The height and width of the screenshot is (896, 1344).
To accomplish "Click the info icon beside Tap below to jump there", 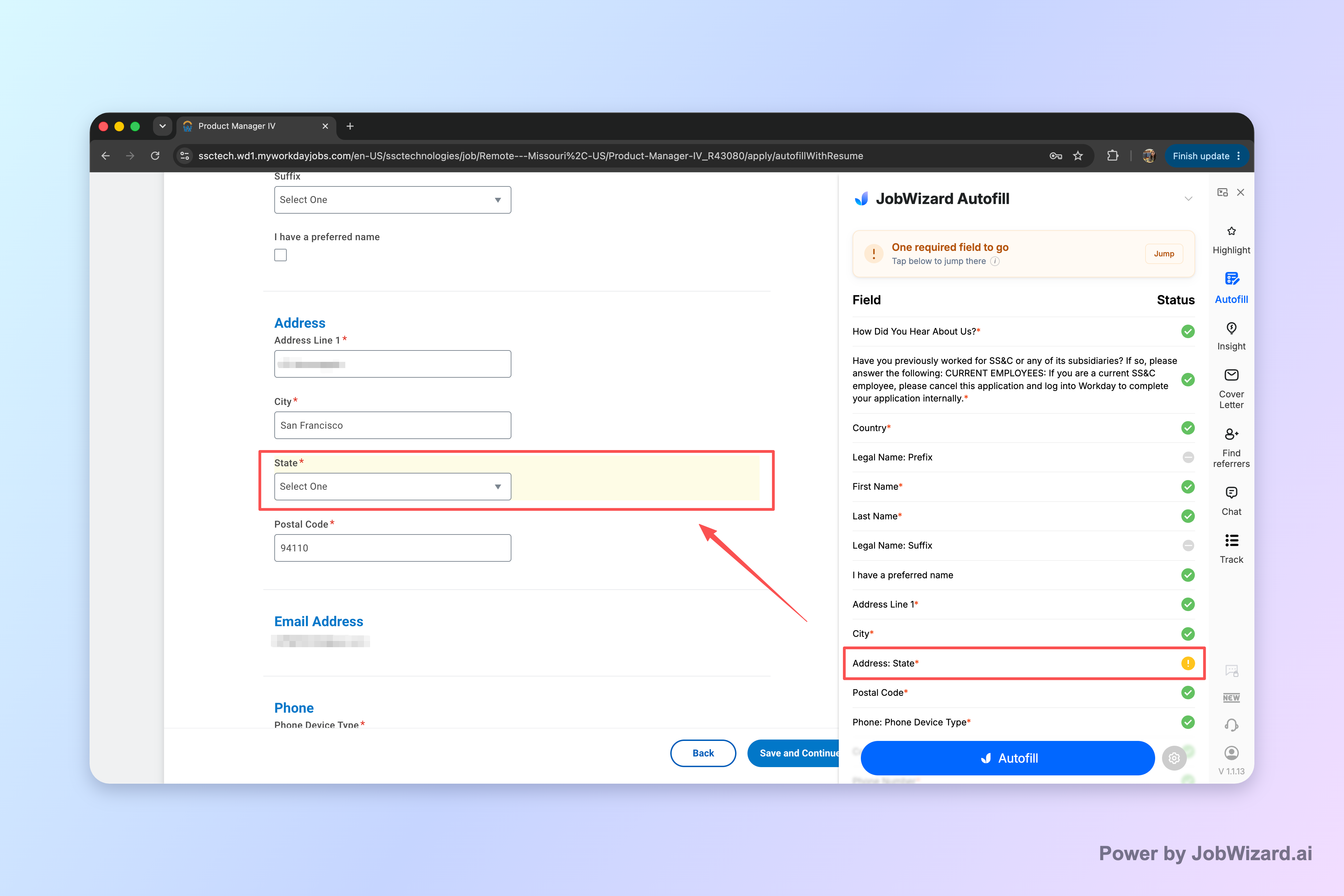I will (x=995, y=261).
